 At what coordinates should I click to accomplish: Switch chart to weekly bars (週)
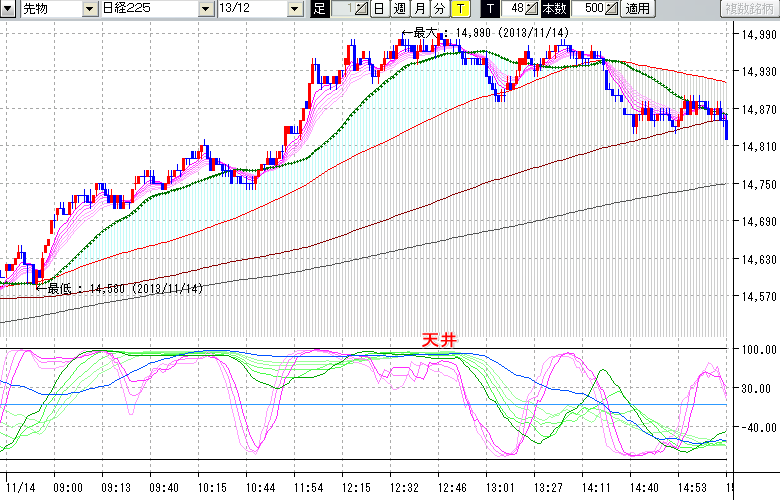[x=399, y=9]
